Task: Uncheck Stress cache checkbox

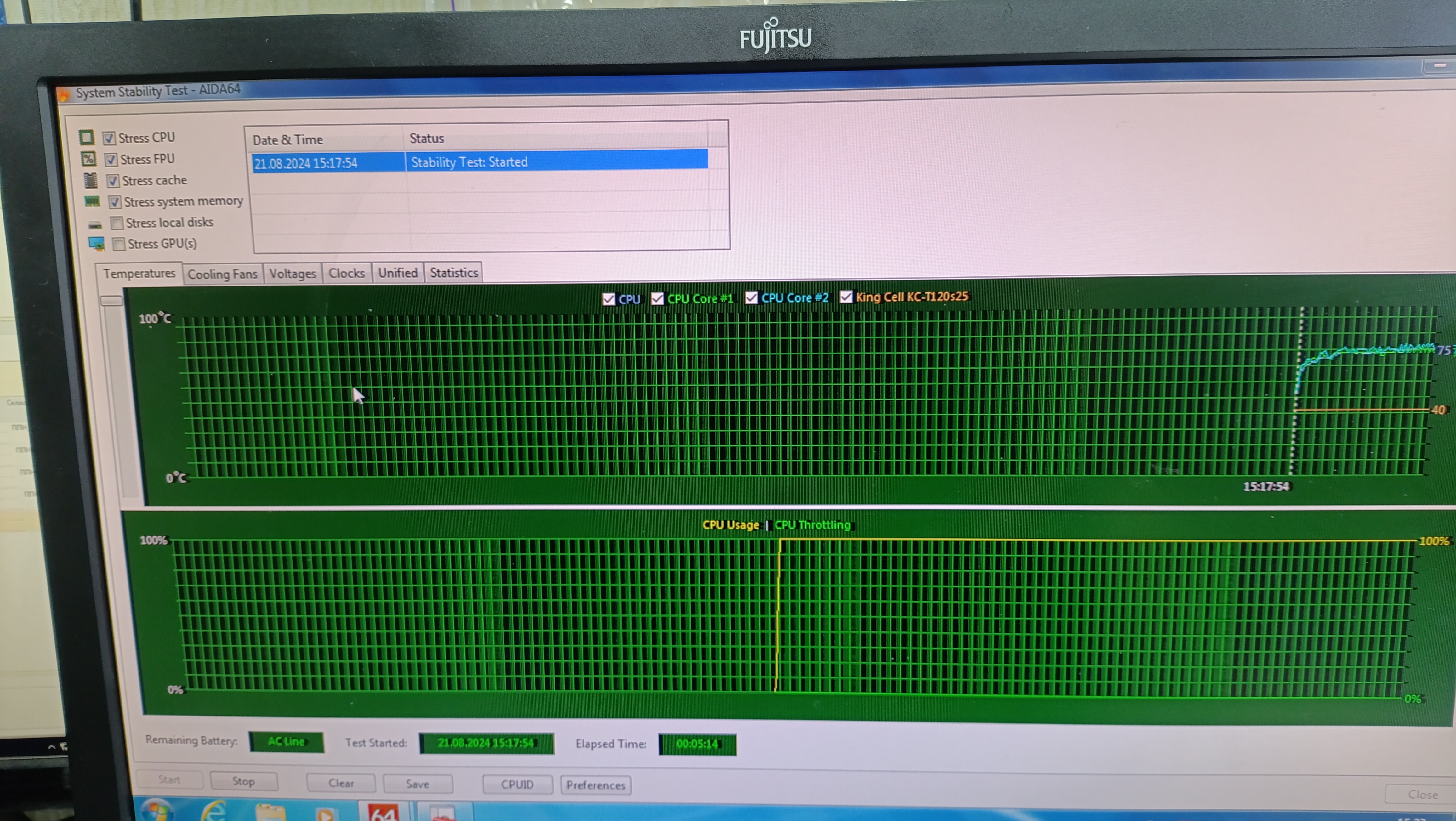Action: [x=113, y=181]
